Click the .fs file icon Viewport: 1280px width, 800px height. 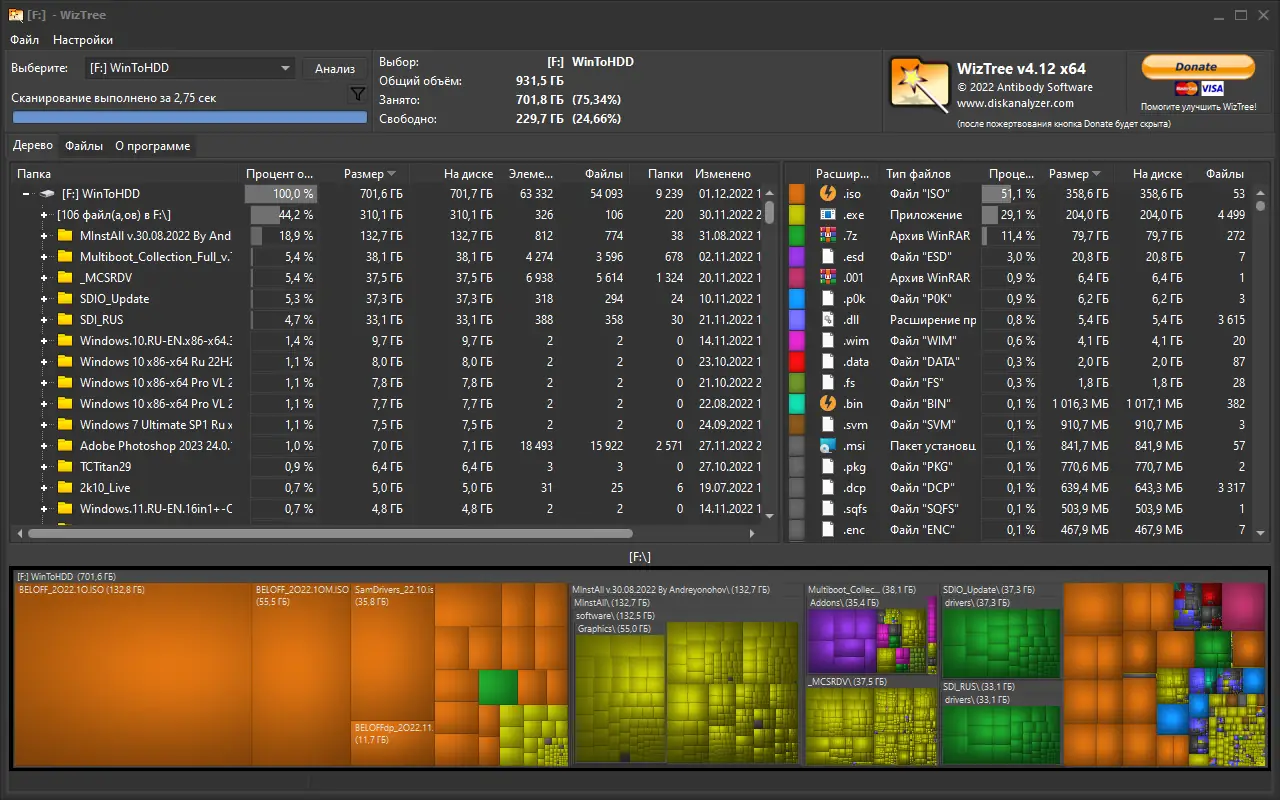[x=827, y=383]
